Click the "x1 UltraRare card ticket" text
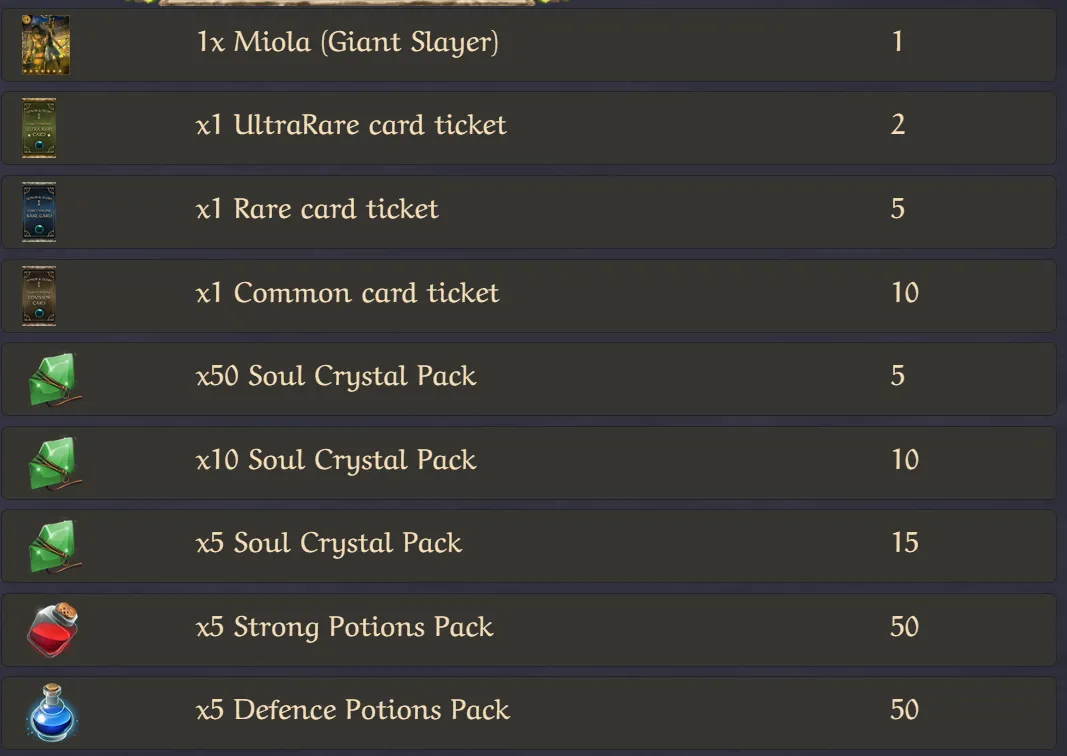This screenshot has width=1067, height=756. (351, 125)
